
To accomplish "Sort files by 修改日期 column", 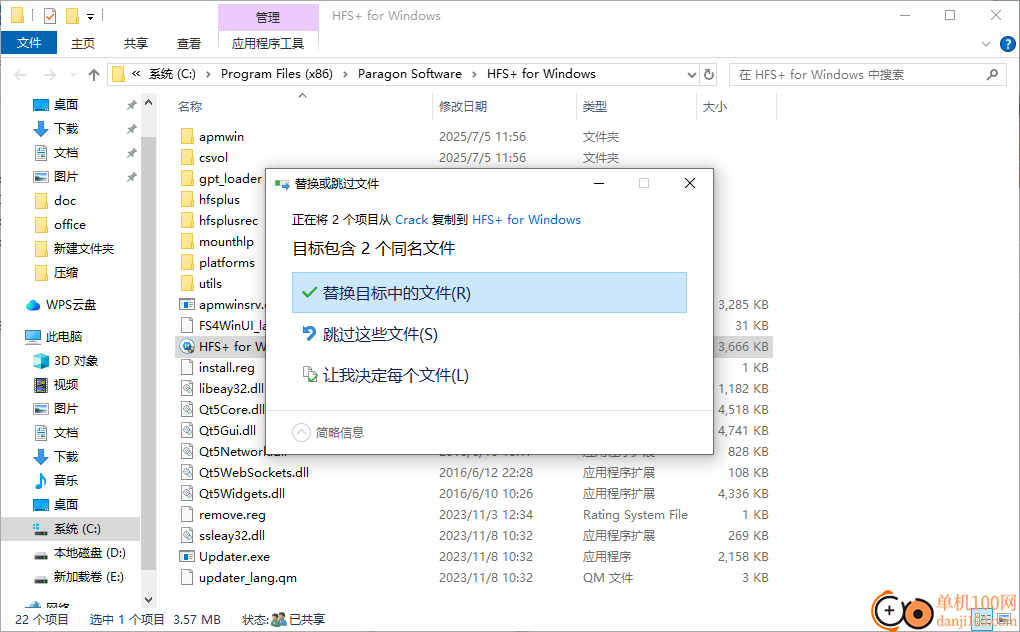I will 463,107.
